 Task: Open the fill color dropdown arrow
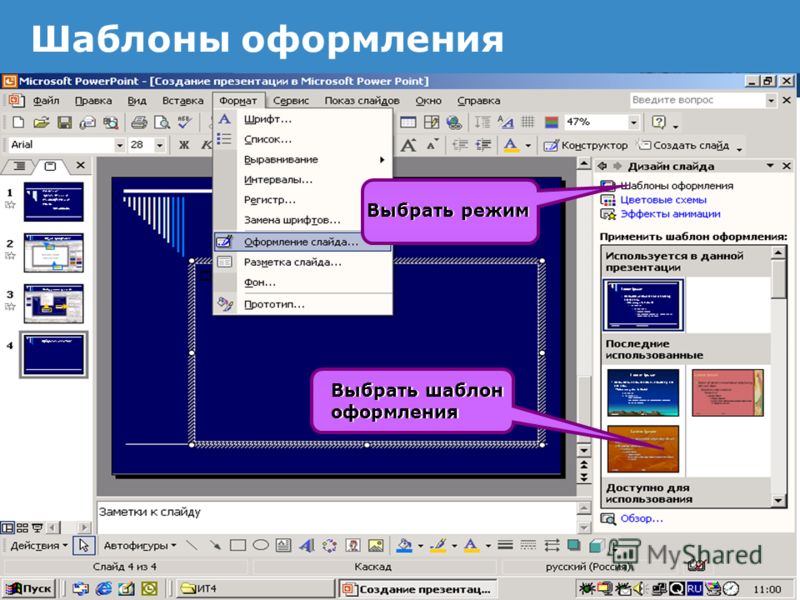click(420, 545)
